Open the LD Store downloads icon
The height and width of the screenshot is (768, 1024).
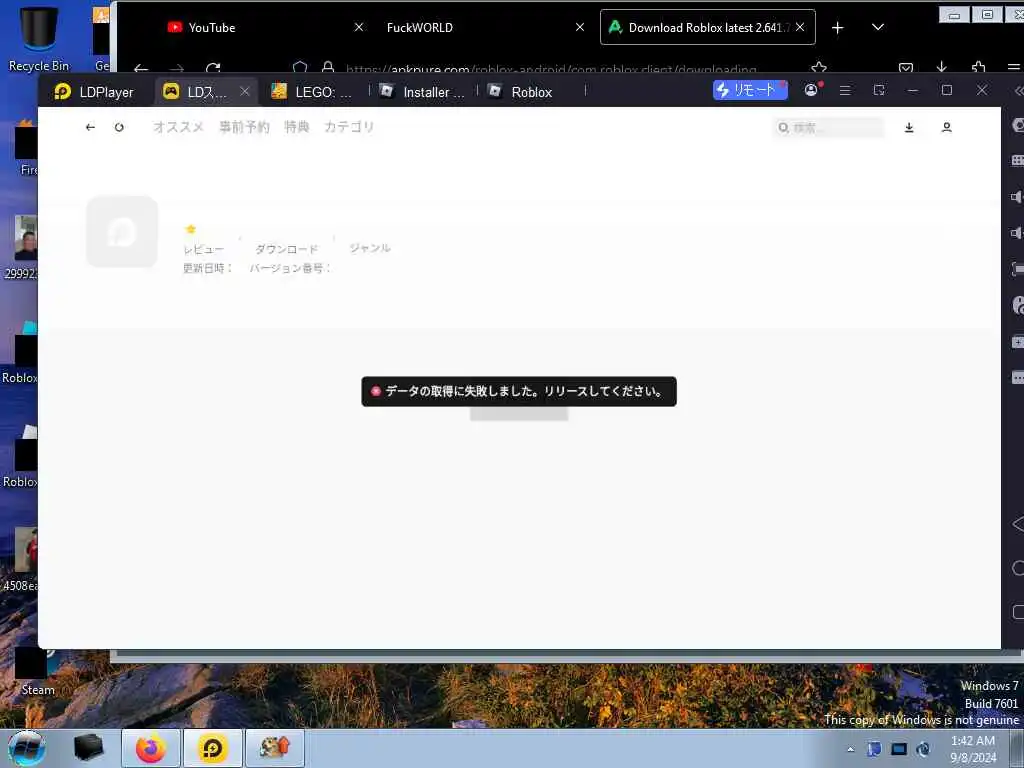coord(909,127)
